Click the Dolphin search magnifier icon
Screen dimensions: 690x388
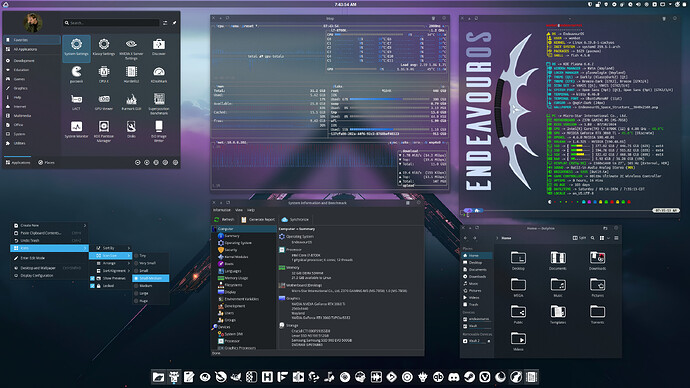point(592,238)
